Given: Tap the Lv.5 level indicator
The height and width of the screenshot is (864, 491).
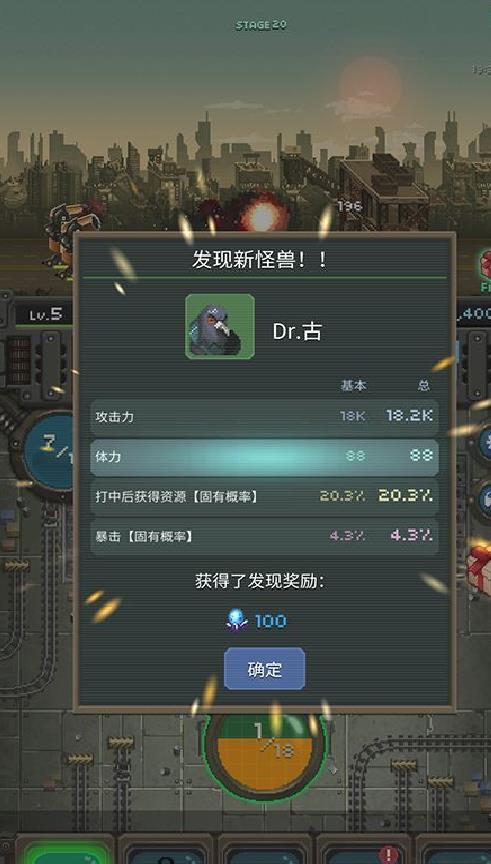Looking at the screenshot, I should click(x=46, y=315).
